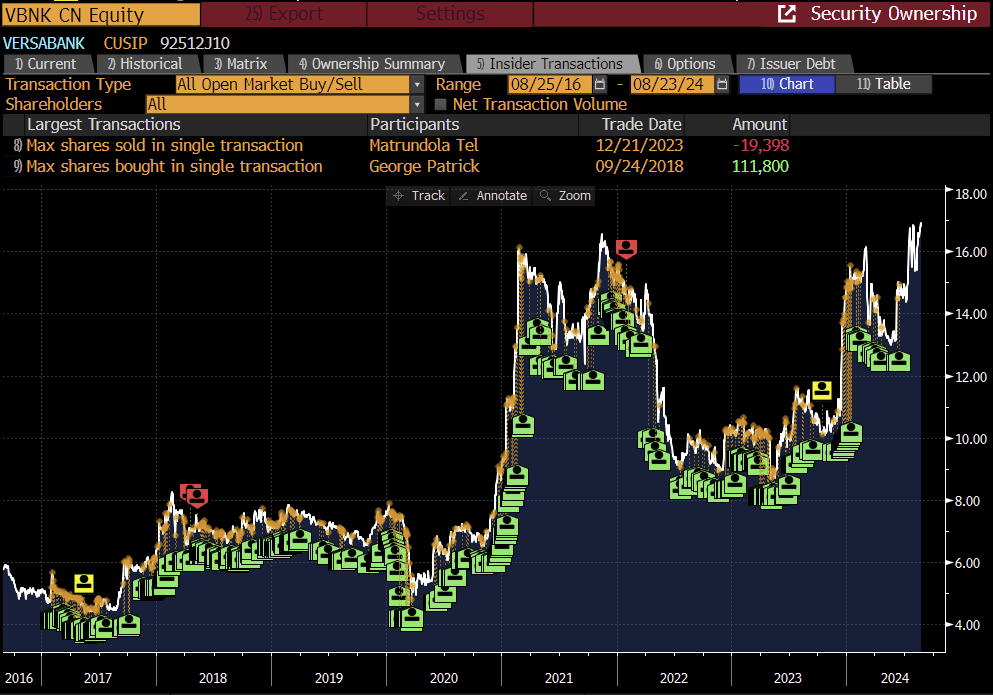The height and width of the screenshot is (695, 993).
Task: Switch to the Matrix tab
Action: coord(243,64)
